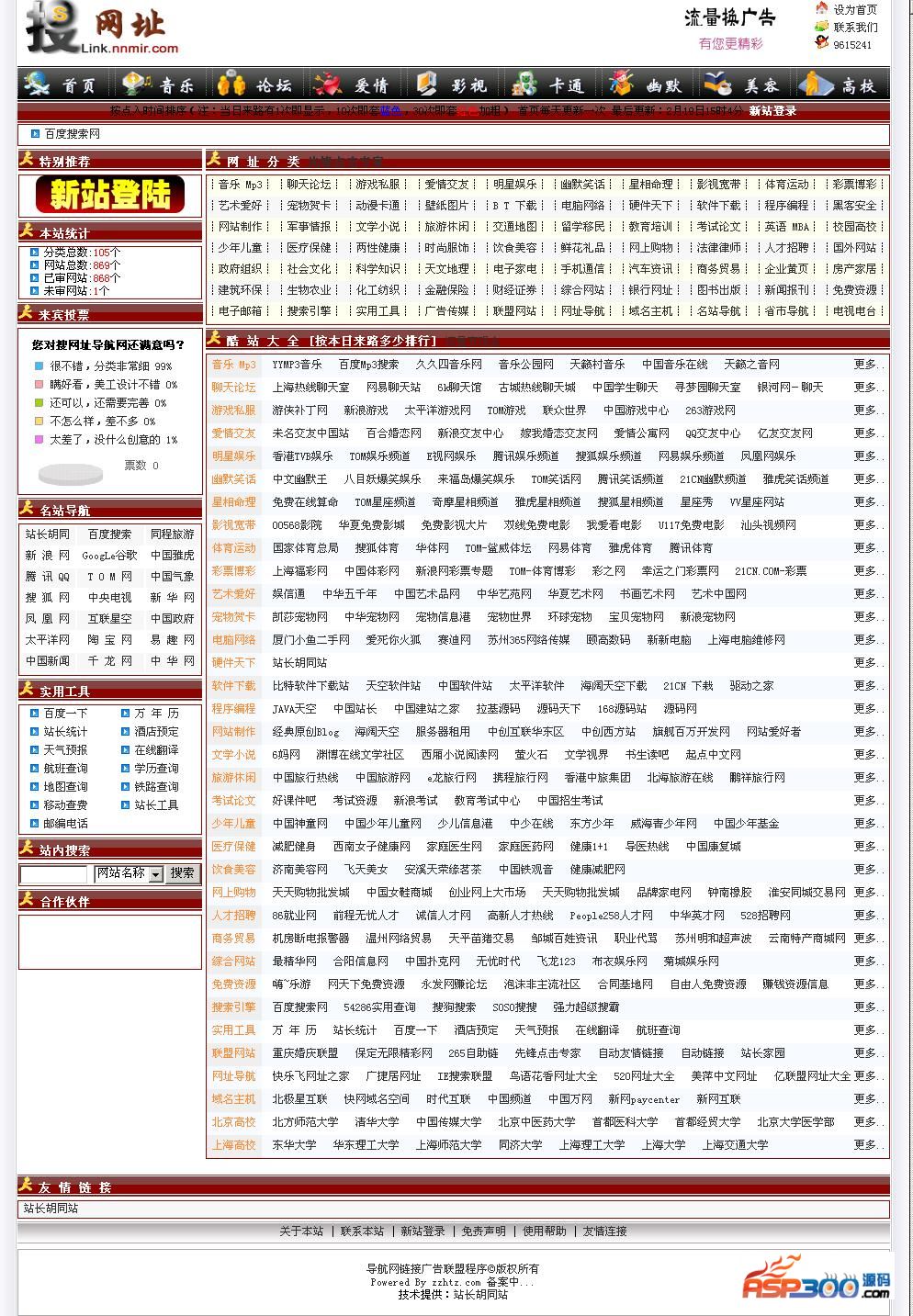Screen dimensions: 913x1316
Task: Open YYMP3音乐 site link
Action: pyautogui.click(x=297, y=365)
